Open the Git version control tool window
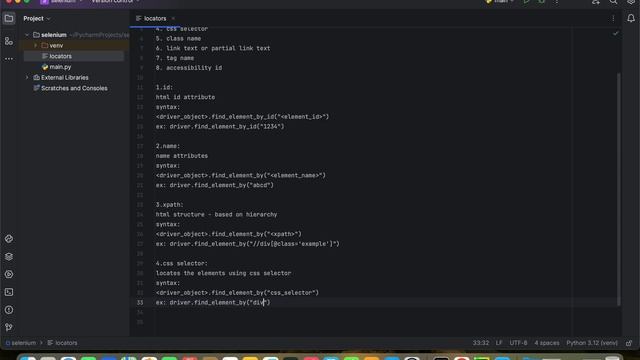Viewport: 640px width, 360px height. [x=9, y=327]
